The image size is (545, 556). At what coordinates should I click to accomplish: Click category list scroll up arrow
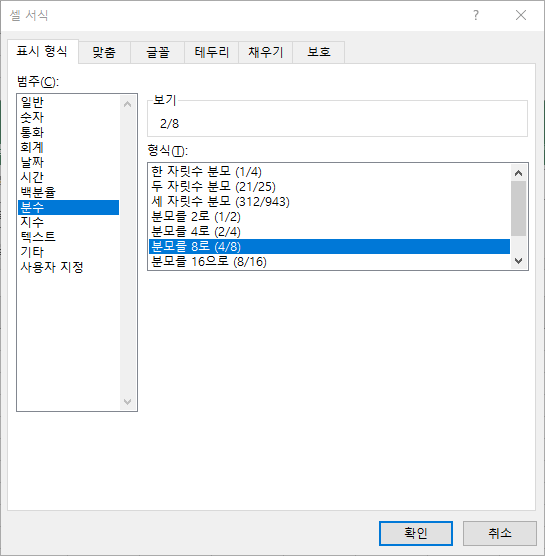(x=128, y=104)
